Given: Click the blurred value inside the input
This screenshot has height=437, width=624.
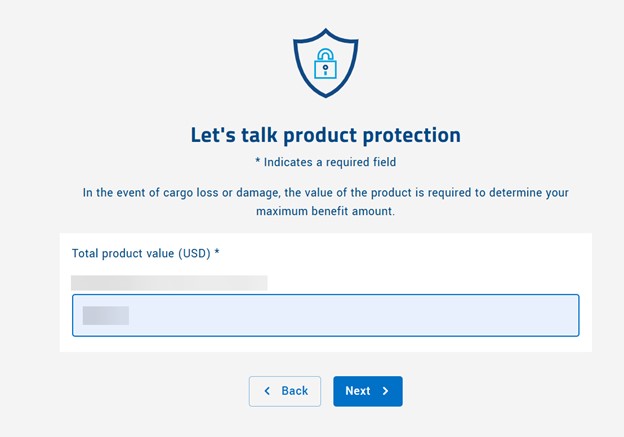Looking at the screenshot, I should click(106, 316).
